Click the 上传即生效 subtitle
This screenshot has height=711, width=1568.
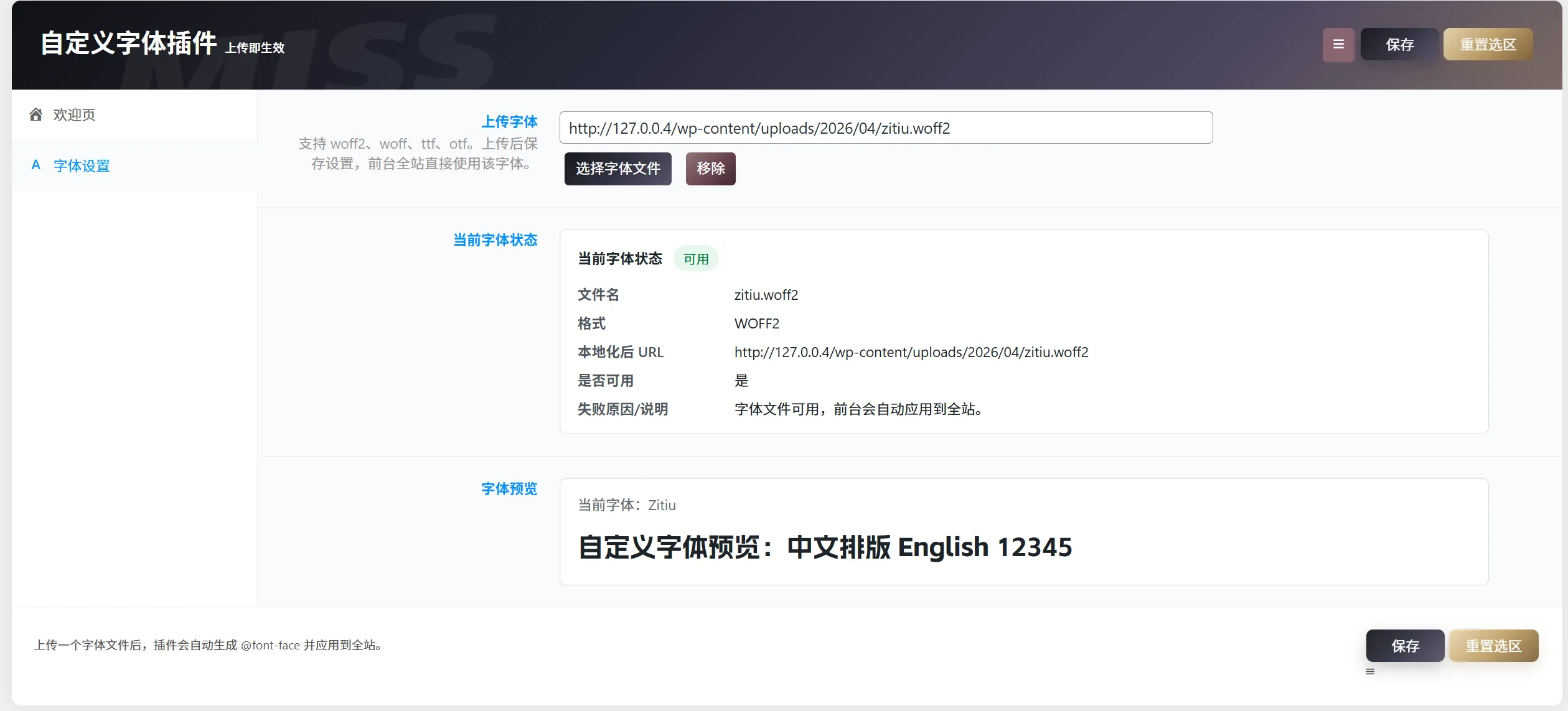point(255,48)
